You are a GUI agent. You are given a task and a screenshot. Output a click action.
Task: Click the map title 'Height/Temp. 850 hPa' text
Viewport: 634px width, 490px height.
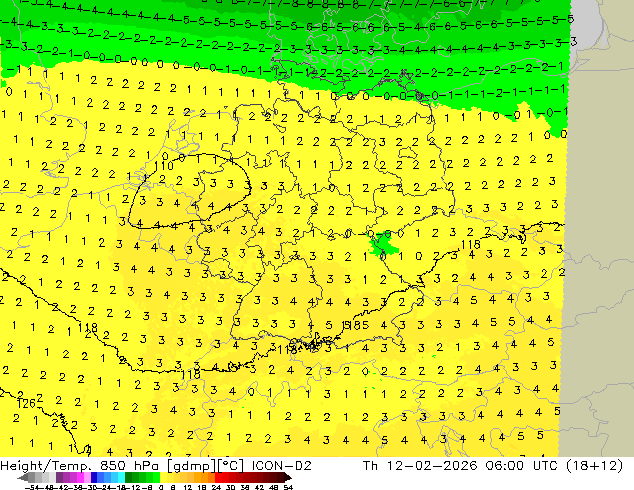79,466
